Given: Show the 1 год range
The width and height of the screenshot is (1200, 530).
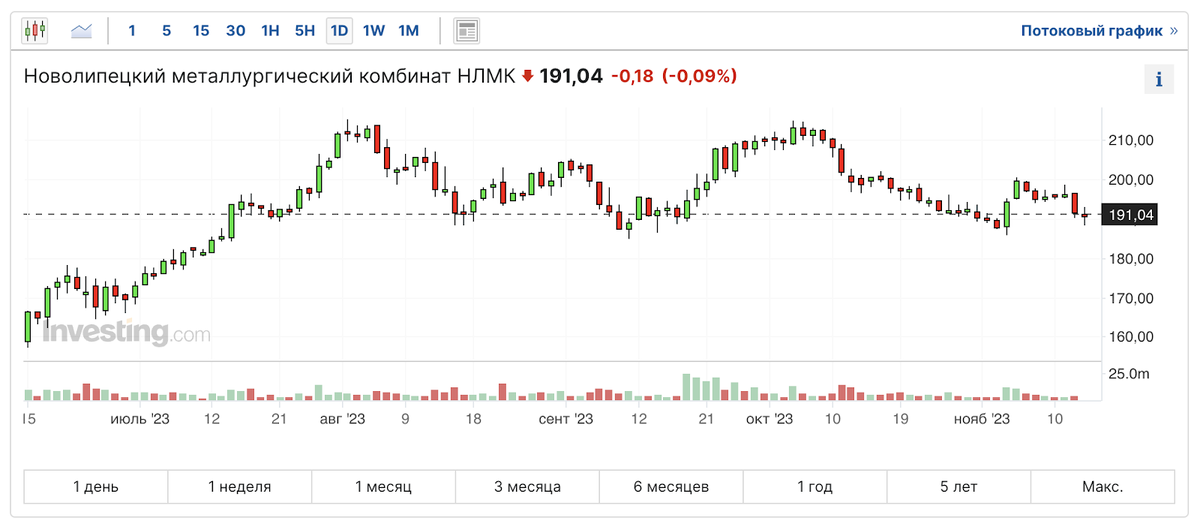Looking at the screenshot, I should click(x=815, y=487).
